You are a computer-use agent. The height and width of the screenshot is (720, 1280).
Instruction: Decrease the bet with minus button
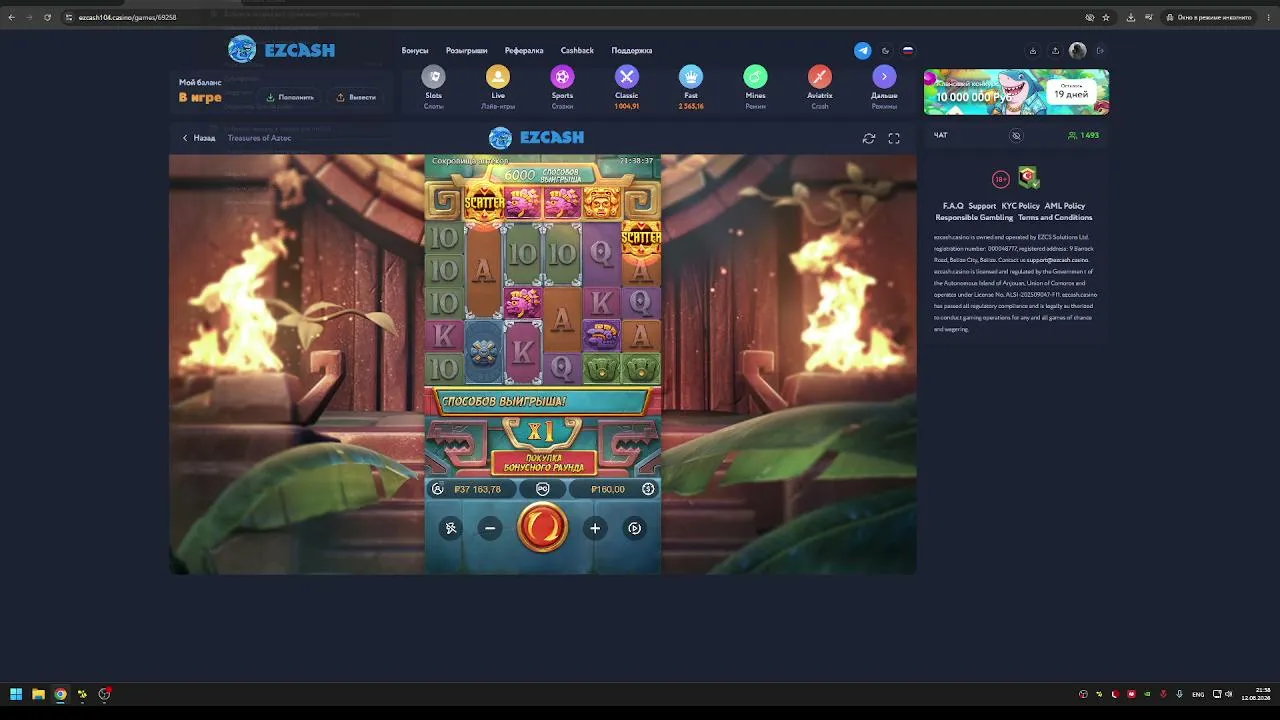489,528
